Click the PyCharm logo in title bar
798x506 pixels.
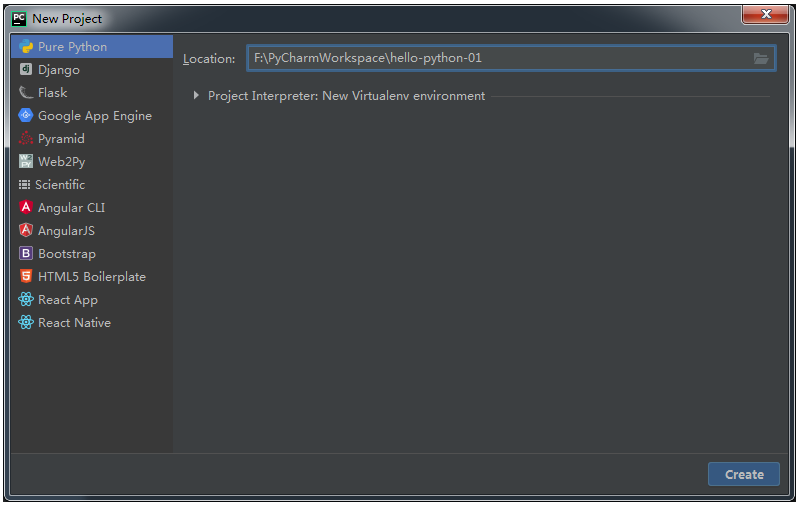coord(19,18)
